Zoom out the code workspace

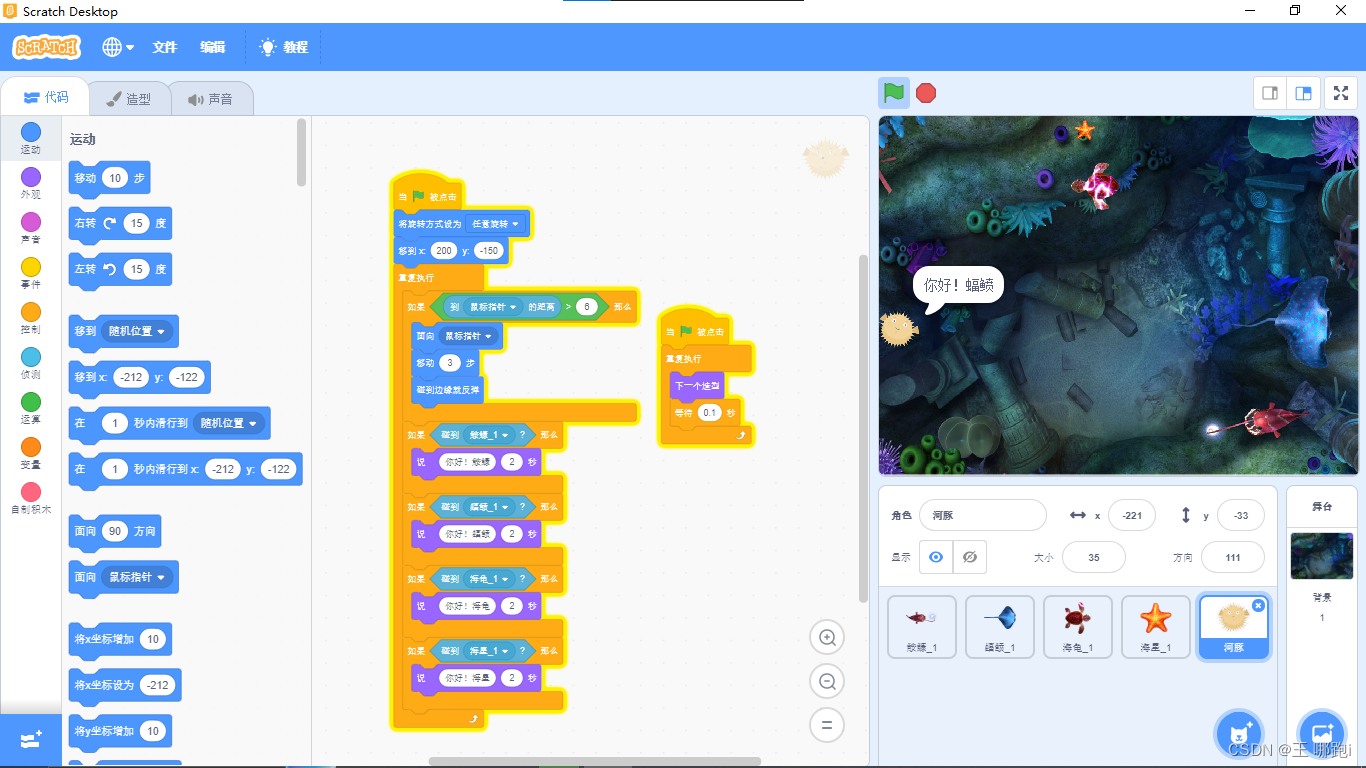pyautogui.click(x=827, y=682)
